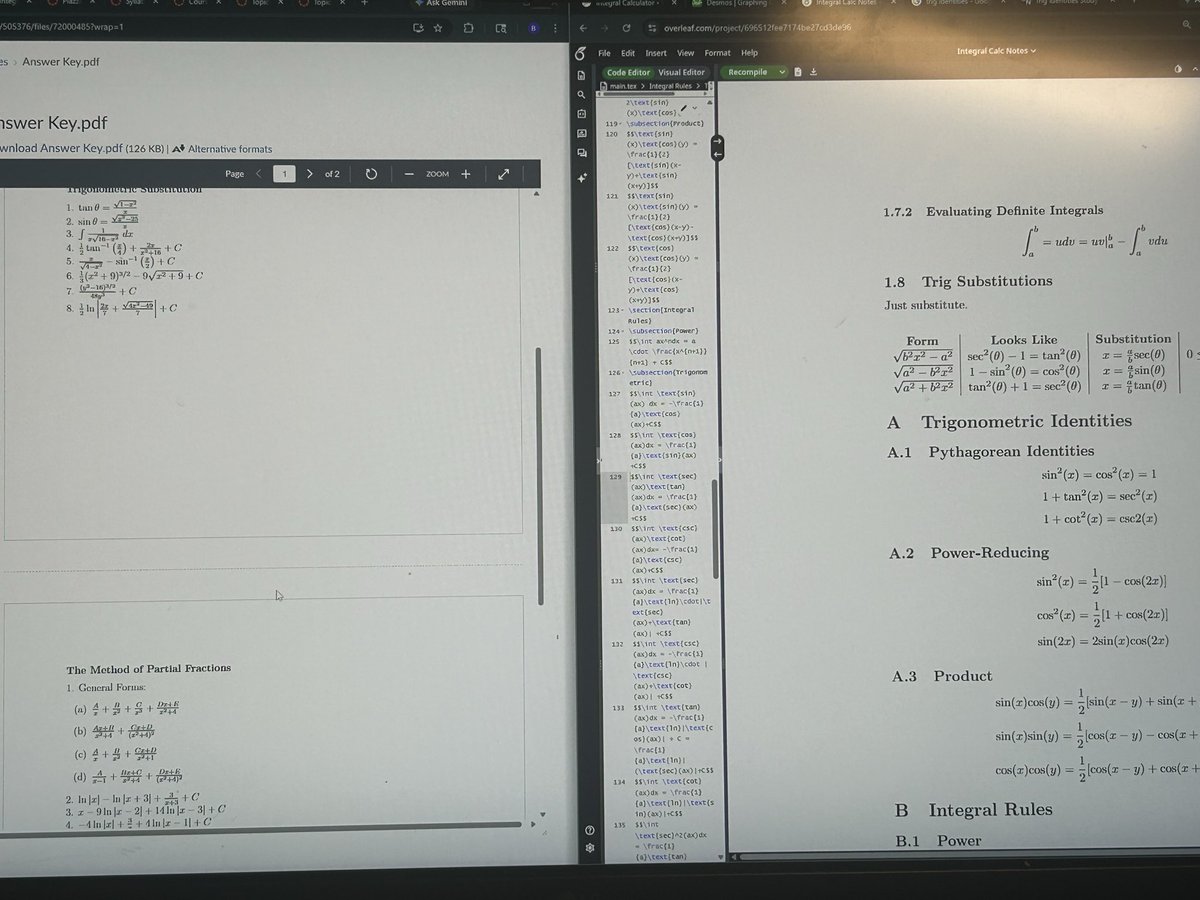This screenshot has width=1200, height=900.
Task: Collapse the \section{Integral Rules} fold at line 123
Action: [x=622, y=312]
